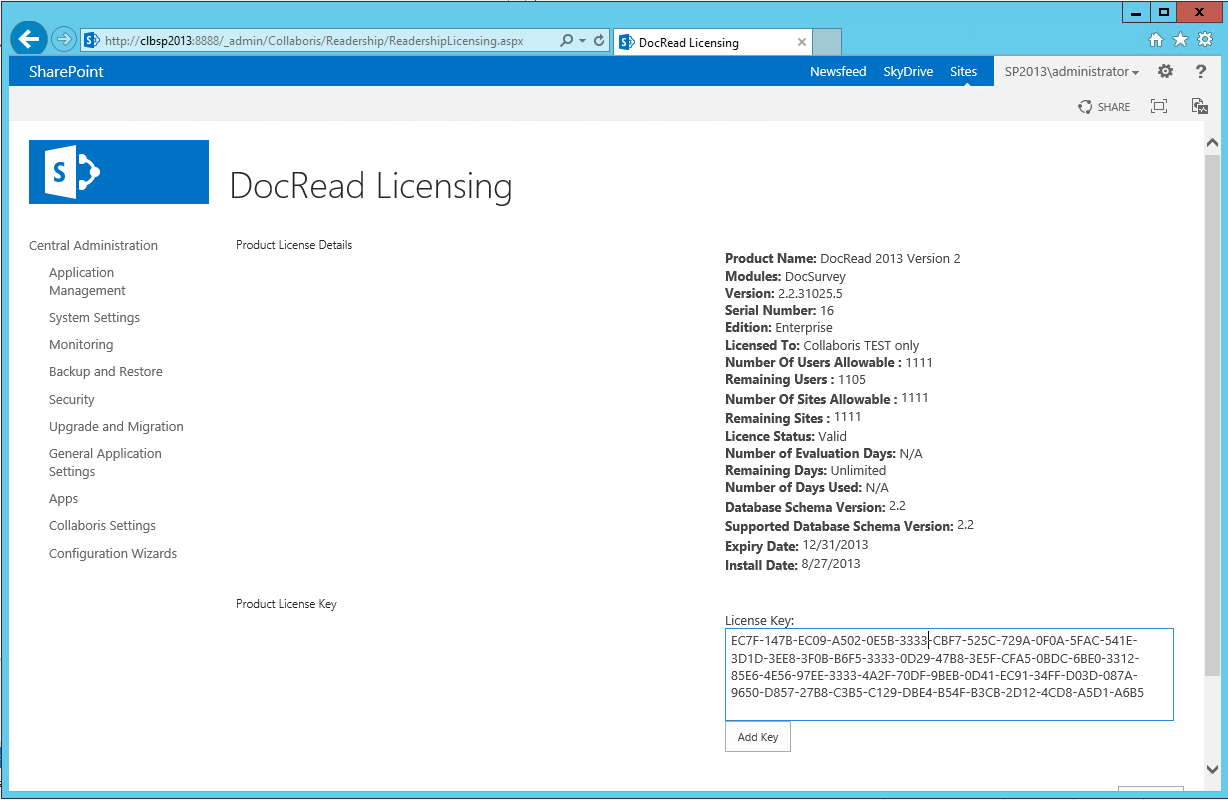
Task: Open the Sites link
Action: coord(963,72)
